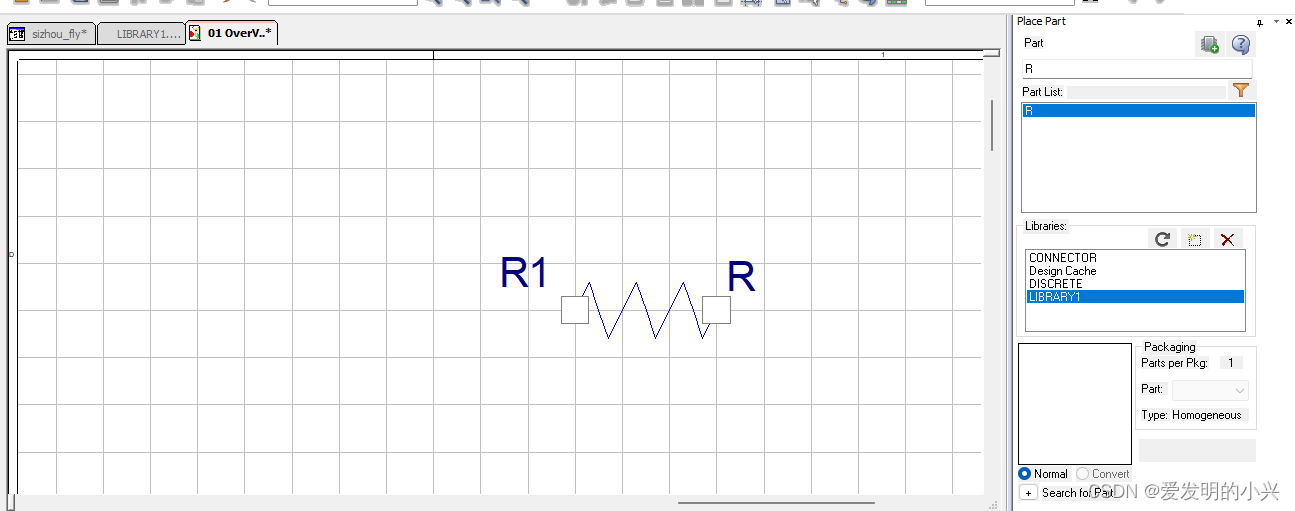1295x511 pixels.
Task: Click the left pin square of resistor R1
Action: pyautogui.click(x=575, y=310)
